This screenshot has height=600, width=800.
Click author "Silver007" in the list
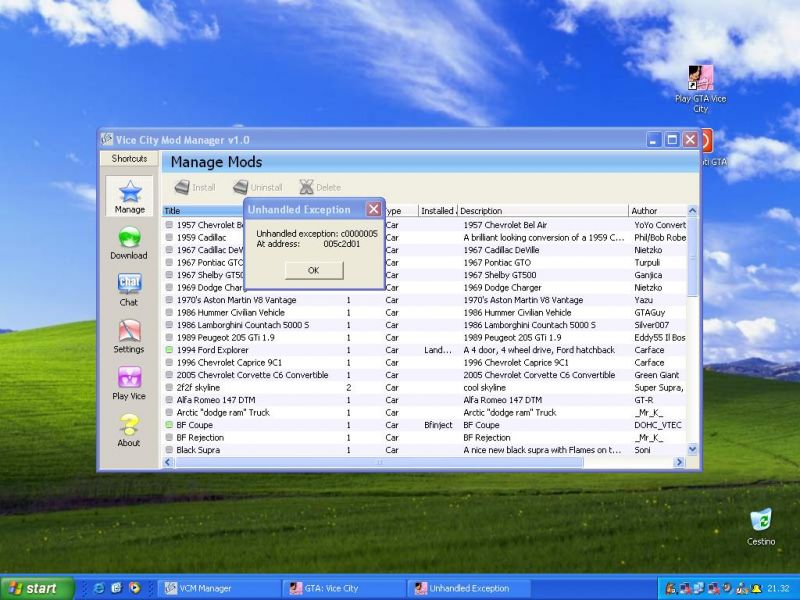(652, 325)
